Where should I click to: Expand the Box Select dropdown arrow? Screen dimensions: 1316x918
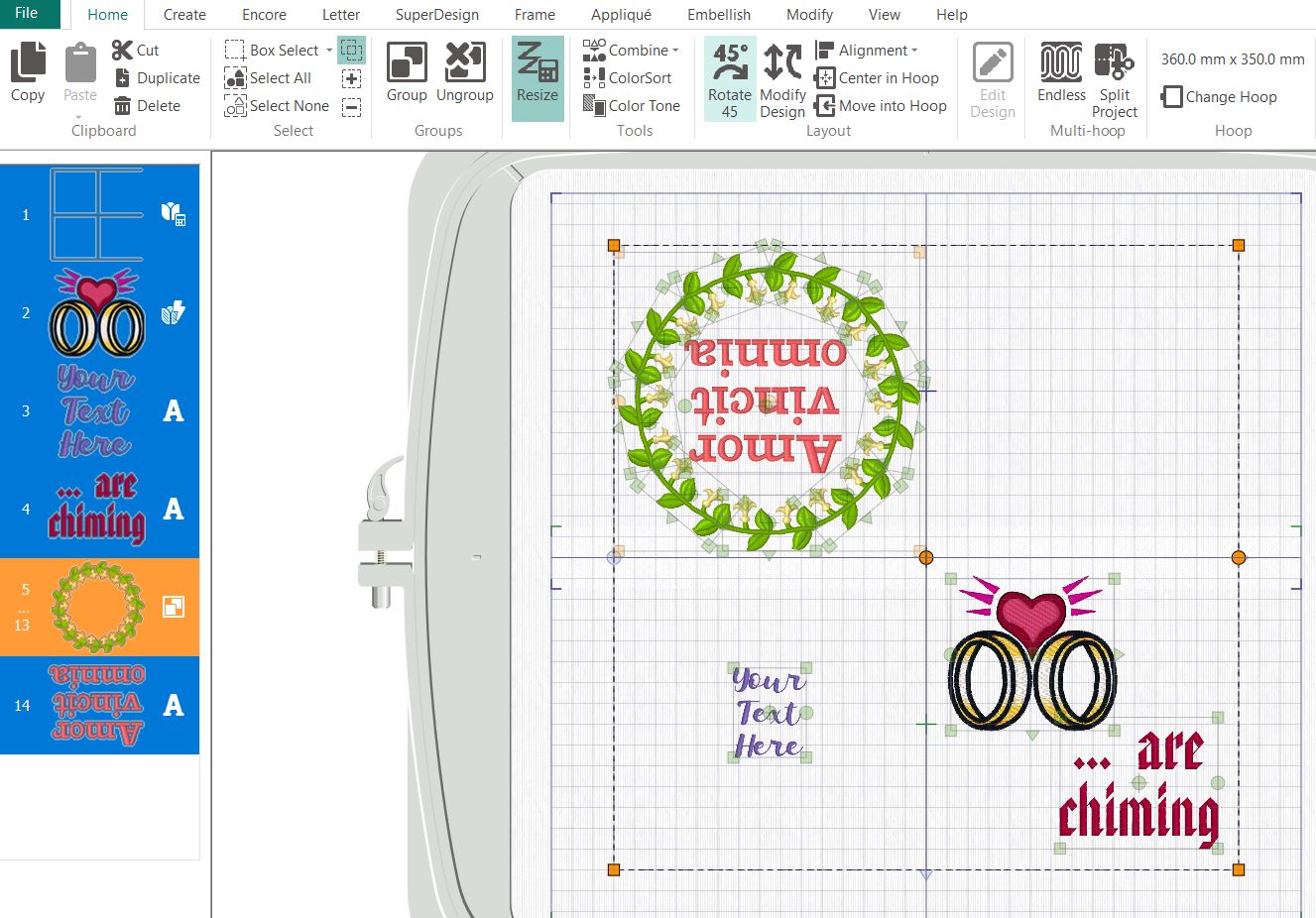(x=329, y=50)
